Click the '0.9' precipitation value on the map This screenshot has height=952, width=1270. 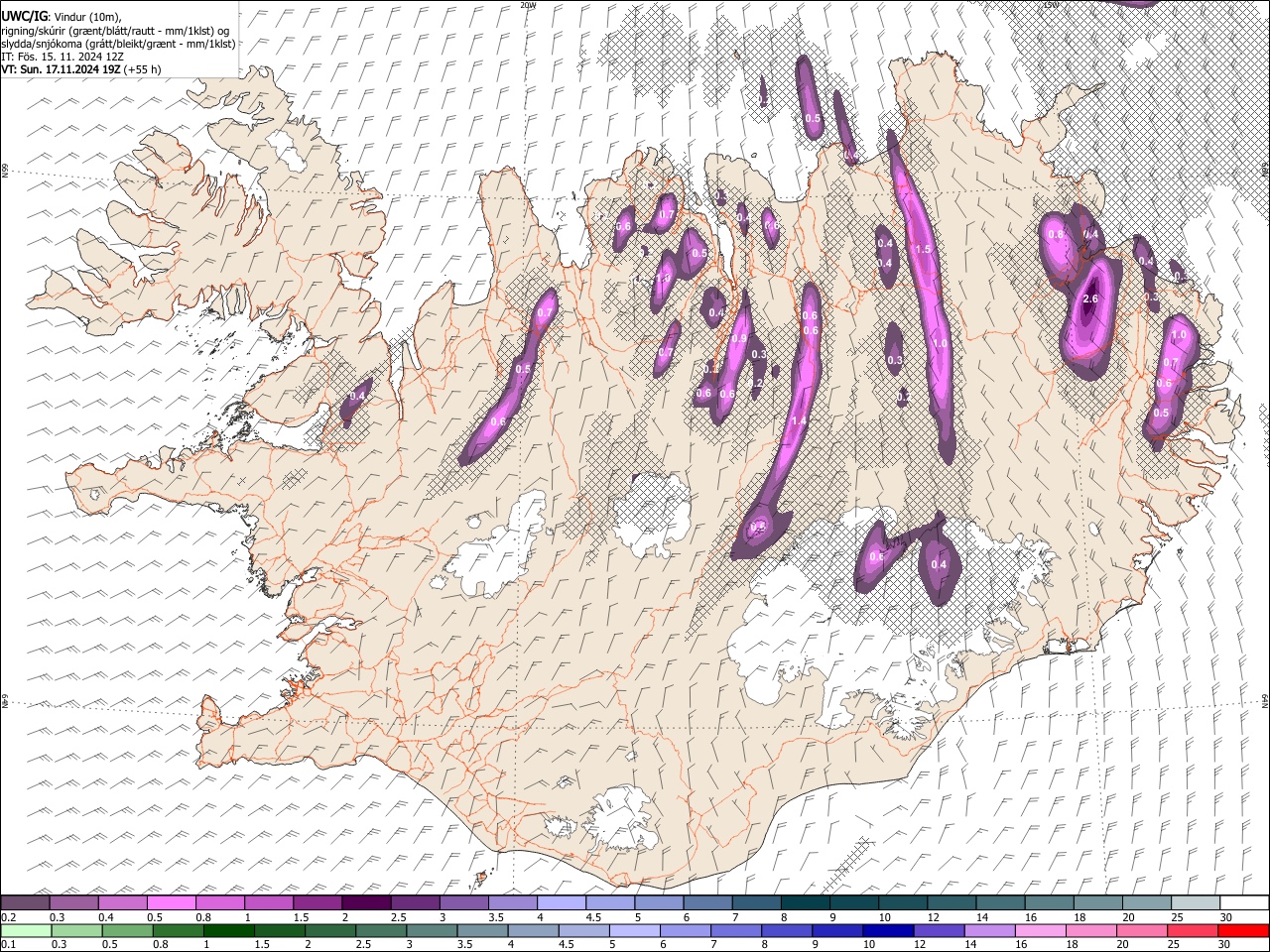(x=738, y=339)
